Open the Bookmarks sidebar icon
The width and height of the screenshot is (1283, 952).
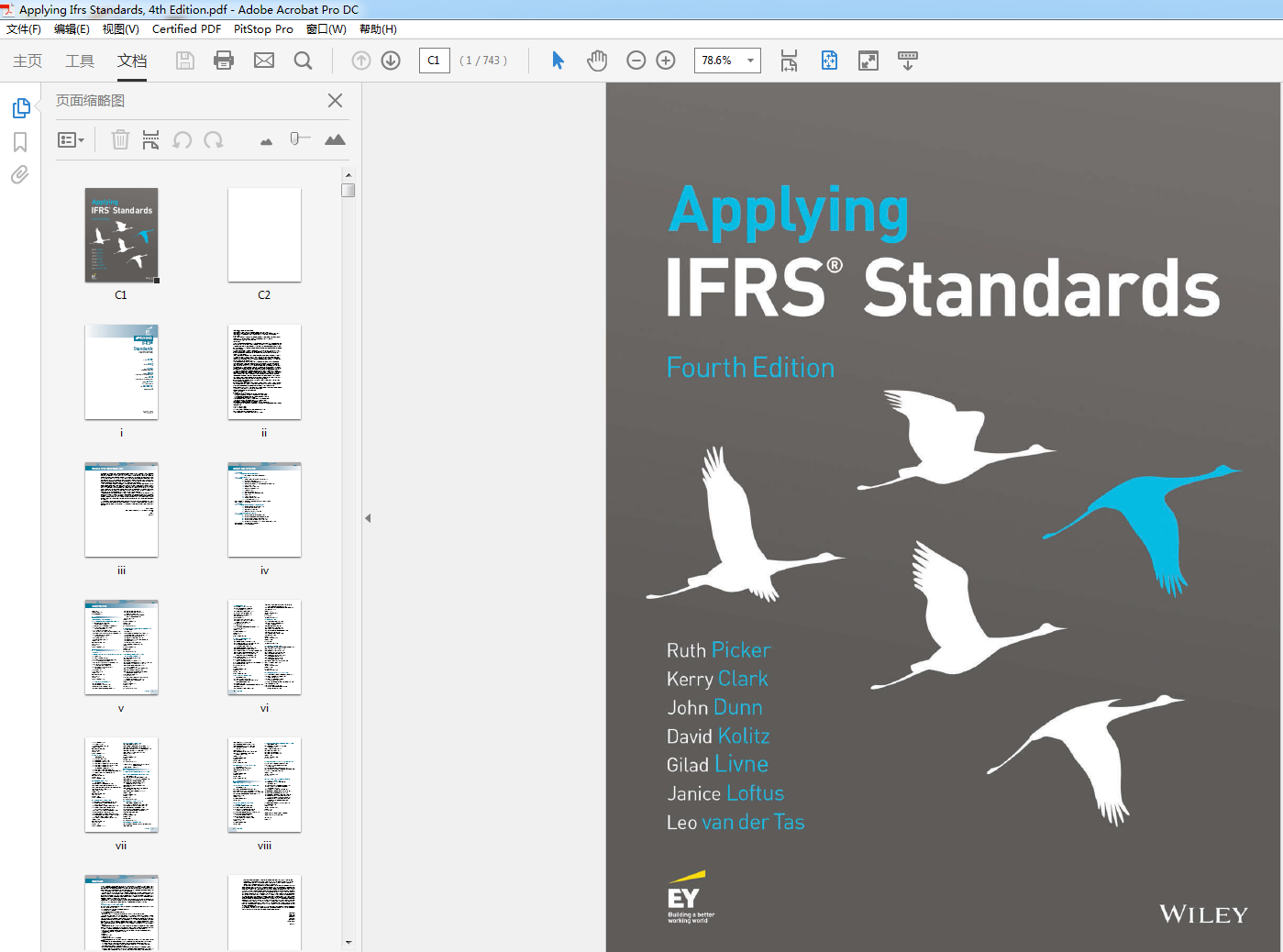tap(20, 142)
